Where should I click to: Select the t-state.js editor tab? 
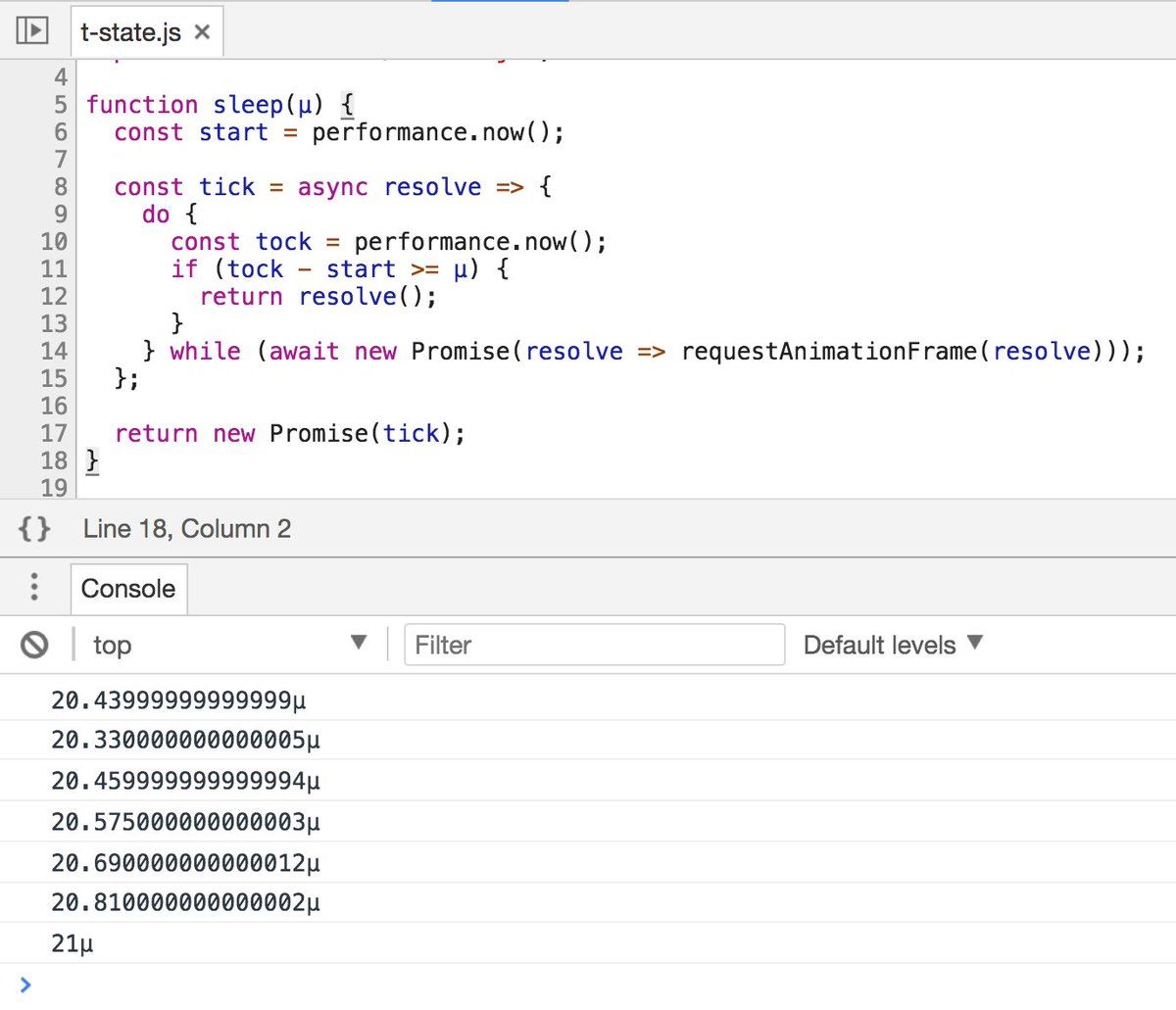click(130, 32)
